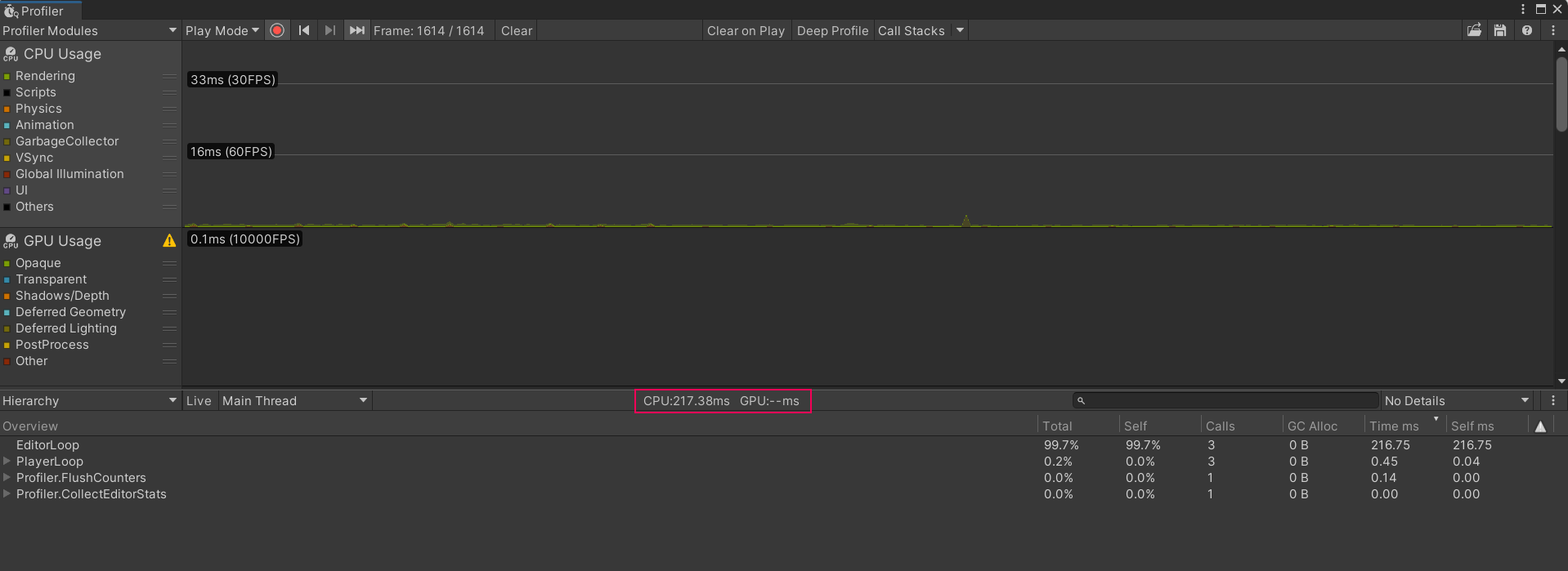Jump to the current frame

coord(357,30)
